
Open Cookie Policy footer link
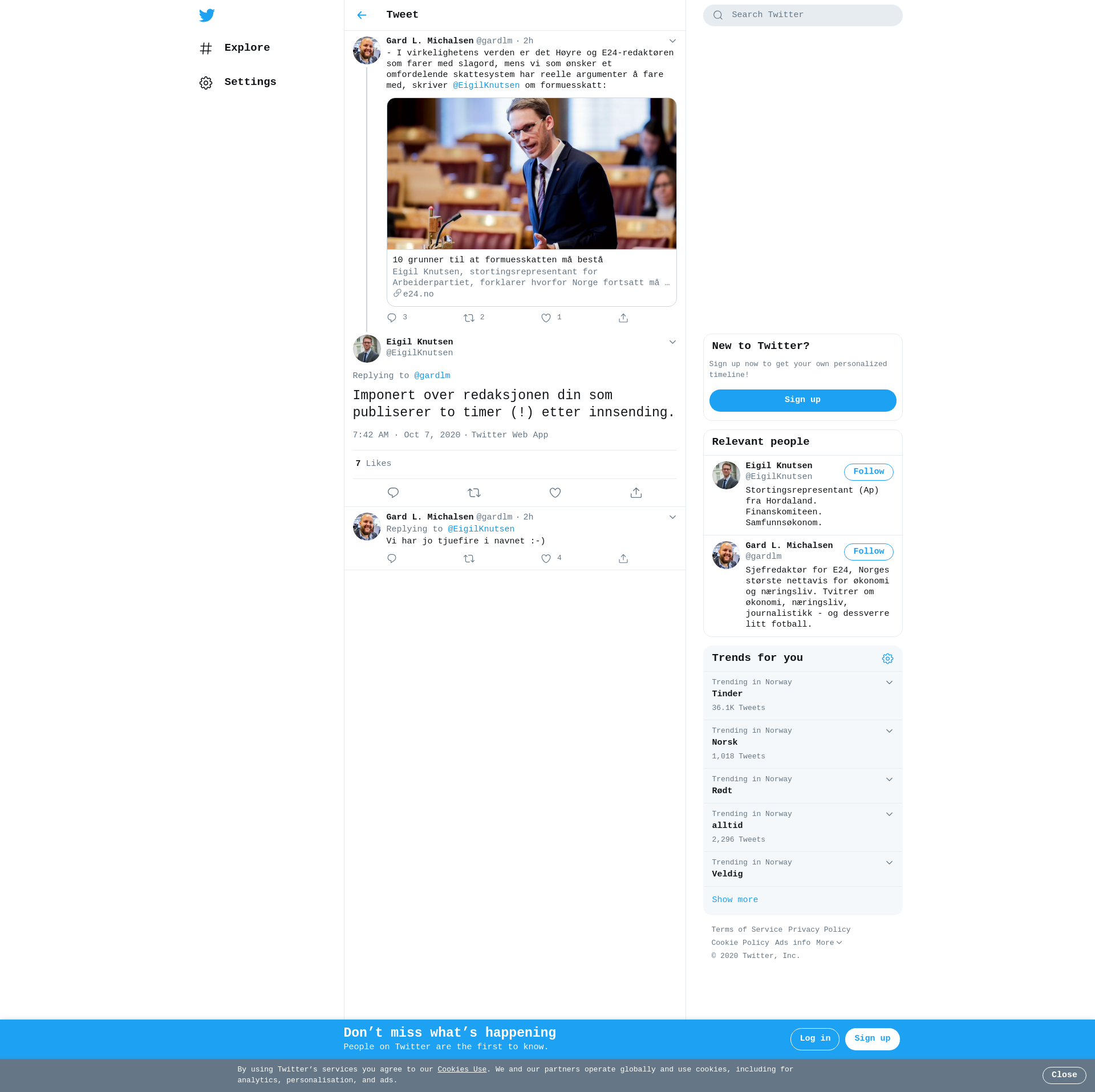pyautogui.click(x=740, y=943)
